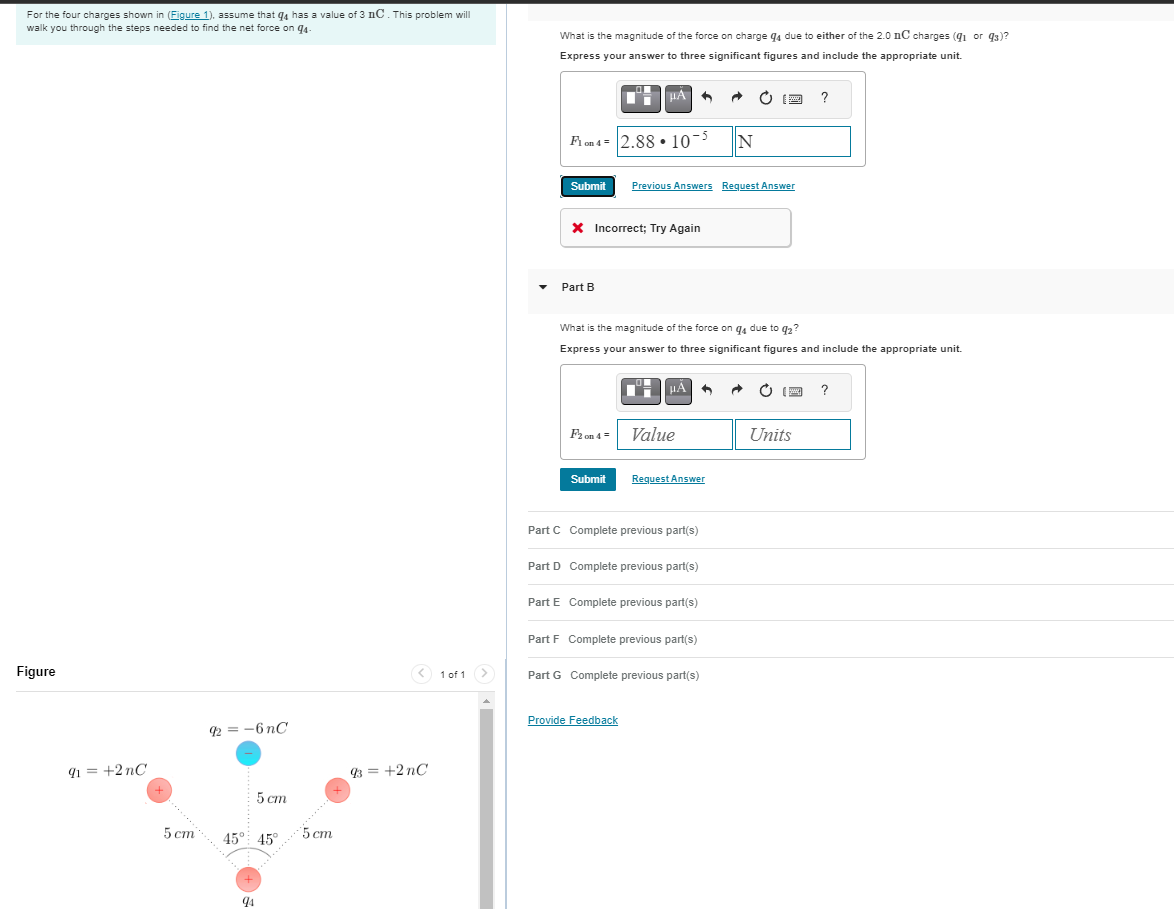Submit the Part A answer
This screenshot has width=1174, height=909.
point(588,186)
